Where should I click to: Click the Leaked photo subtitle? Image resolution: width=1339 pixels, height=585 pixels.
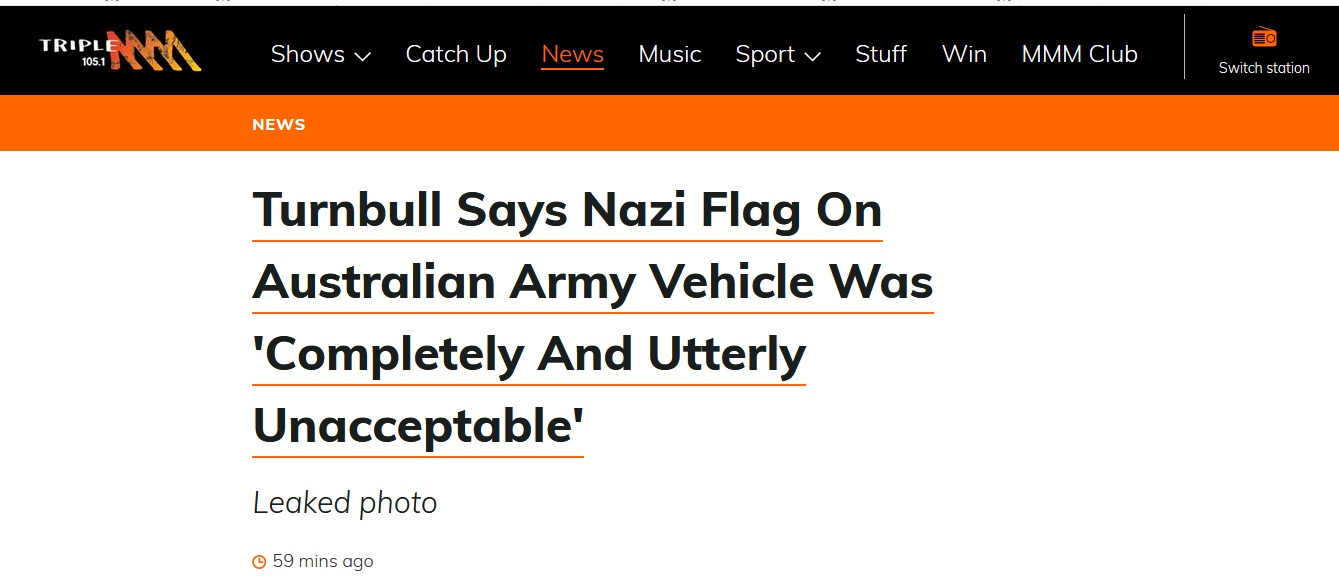pyautogui.click(x=345, y=502)
